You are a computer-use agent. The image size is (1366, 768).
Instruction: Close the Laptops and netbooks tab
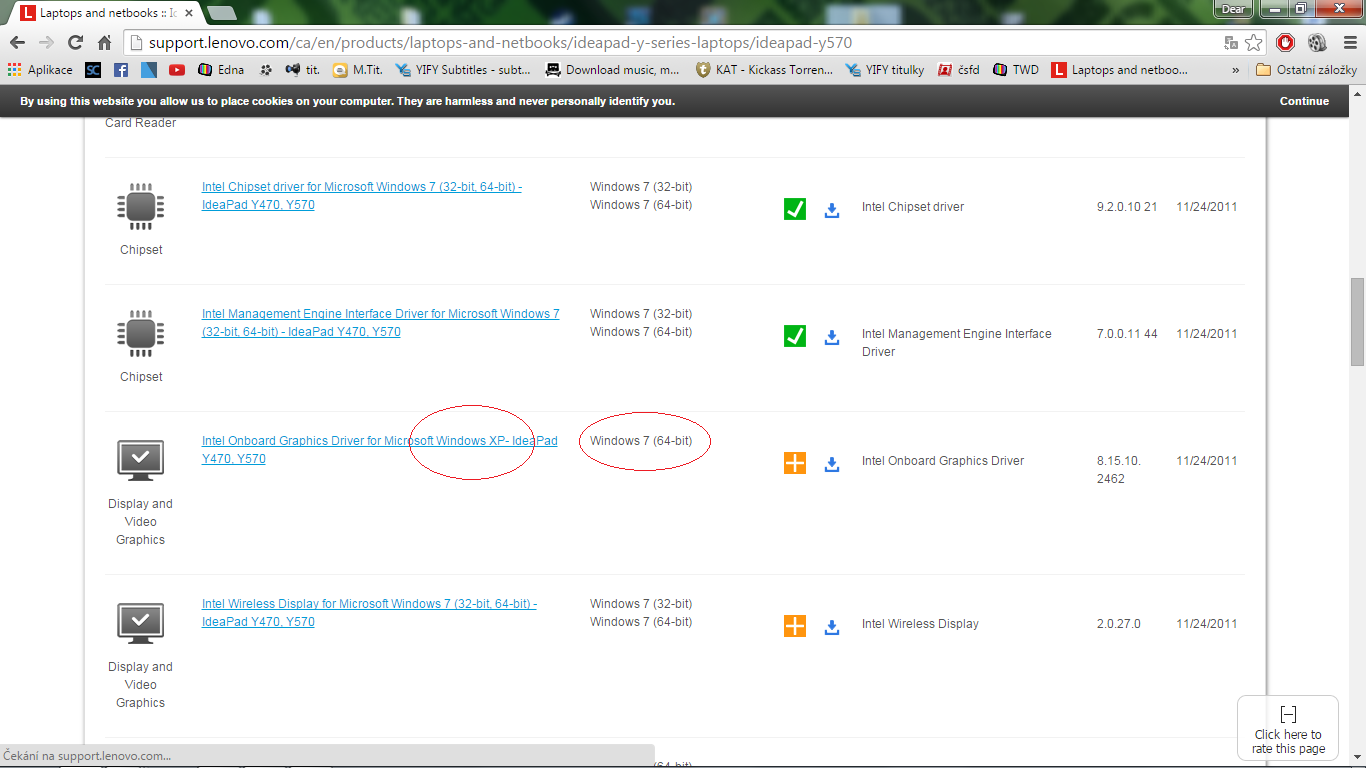tap(189, 13)
